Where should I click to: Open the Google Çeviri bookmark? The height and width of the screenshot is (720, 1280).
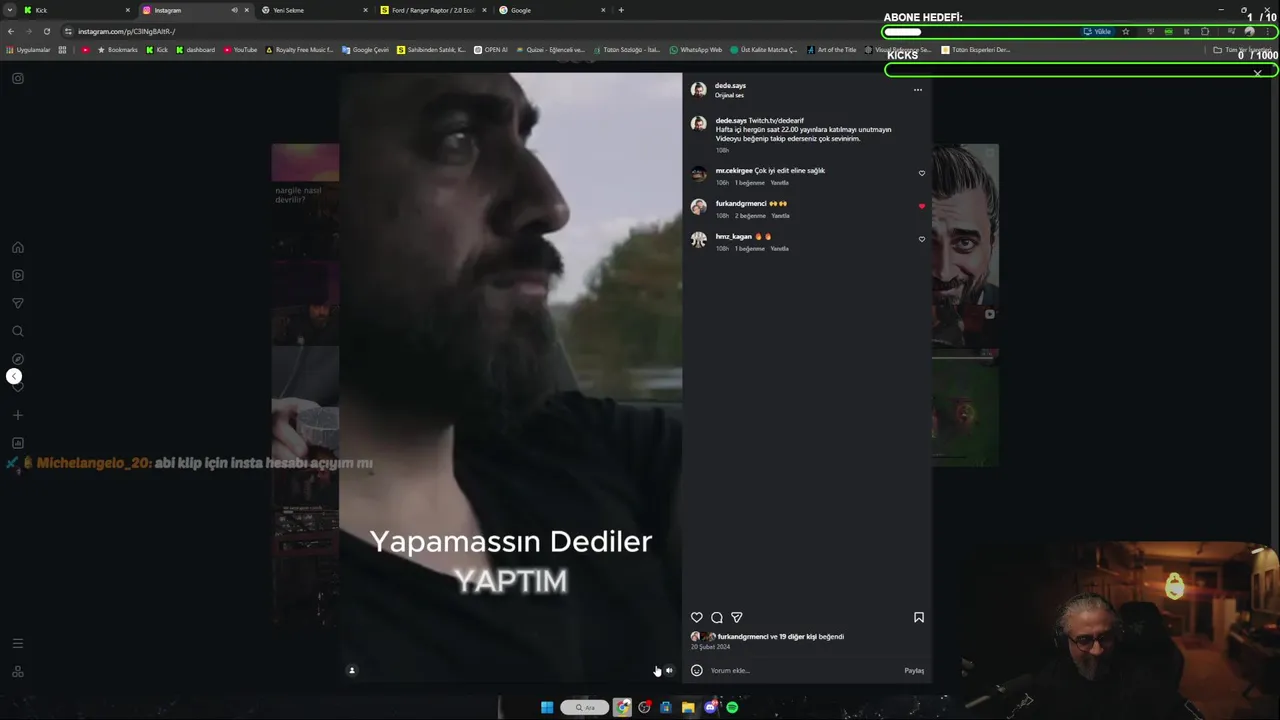coord(365,50)
